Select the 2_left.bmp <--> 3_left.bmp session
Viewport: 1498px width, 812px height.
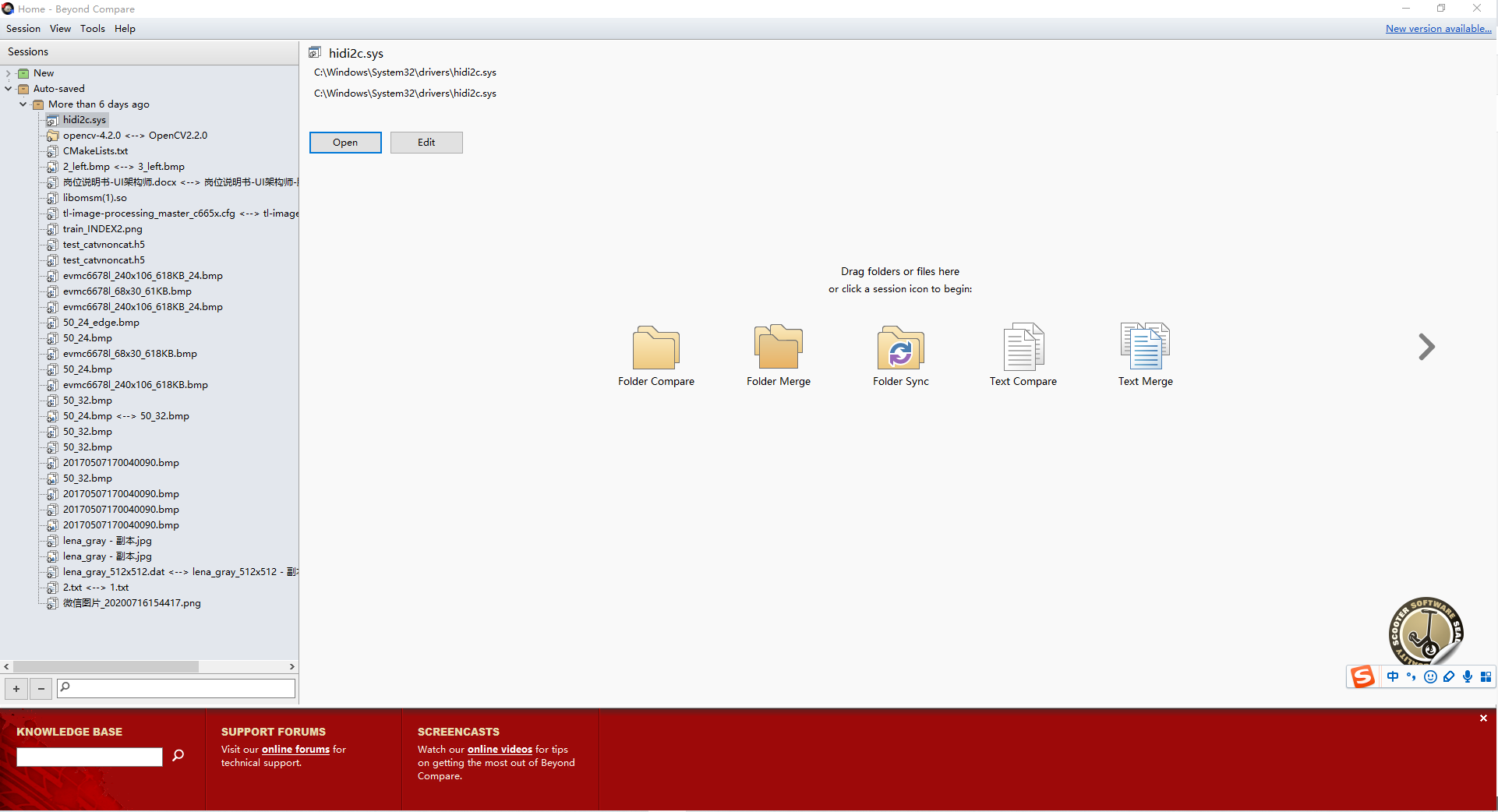pyautogui.click(x=123, y=167)
